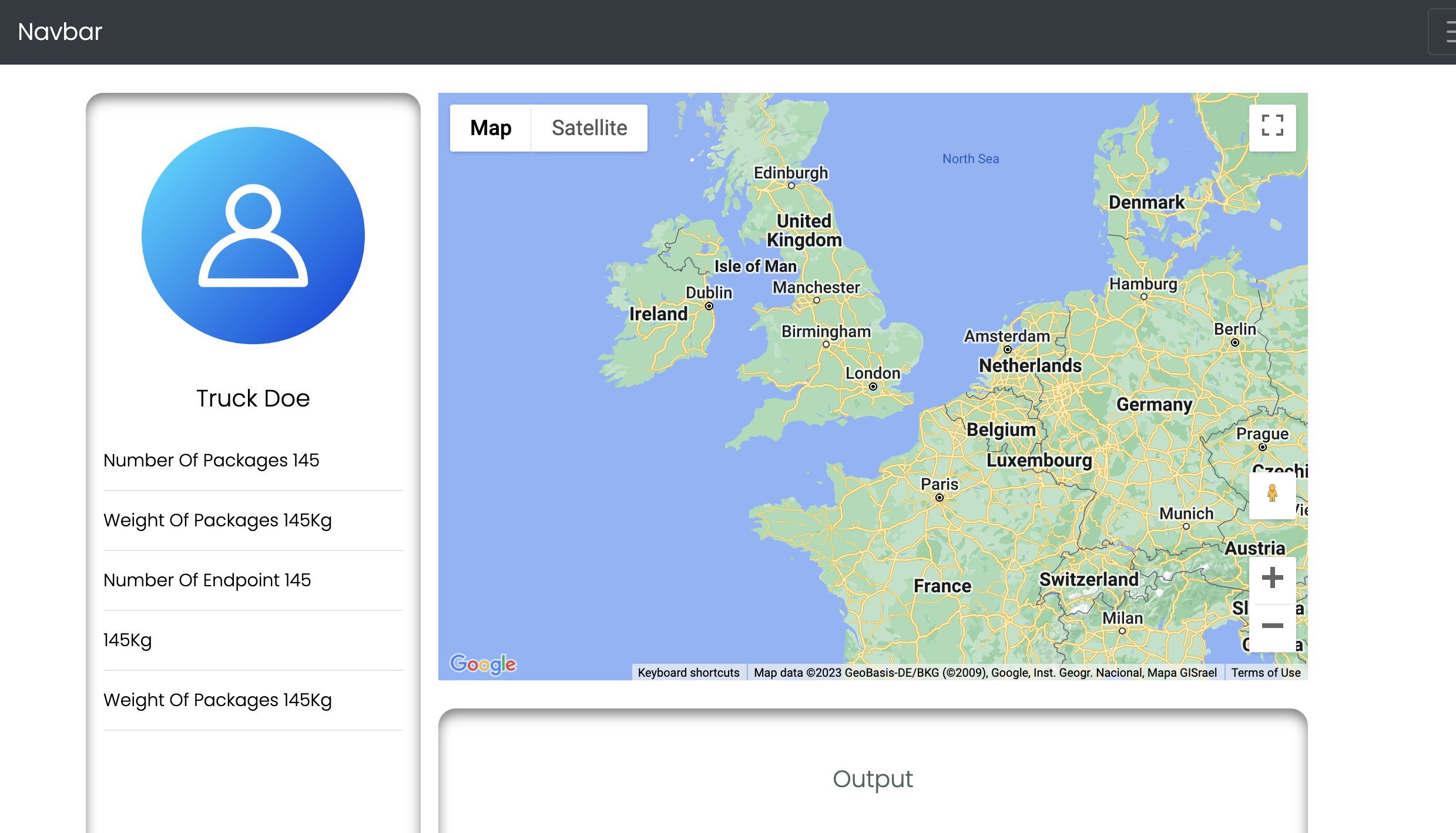Click the Dublin city marker
The height and width of the screenshot is (833, 1456).
[x=709, y=306]
